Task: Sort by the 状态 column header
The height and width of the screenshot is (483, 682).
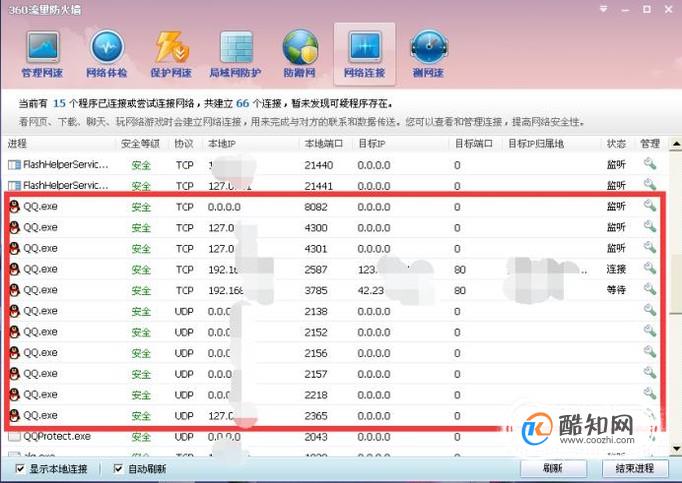Action: (x=616, y=144)
